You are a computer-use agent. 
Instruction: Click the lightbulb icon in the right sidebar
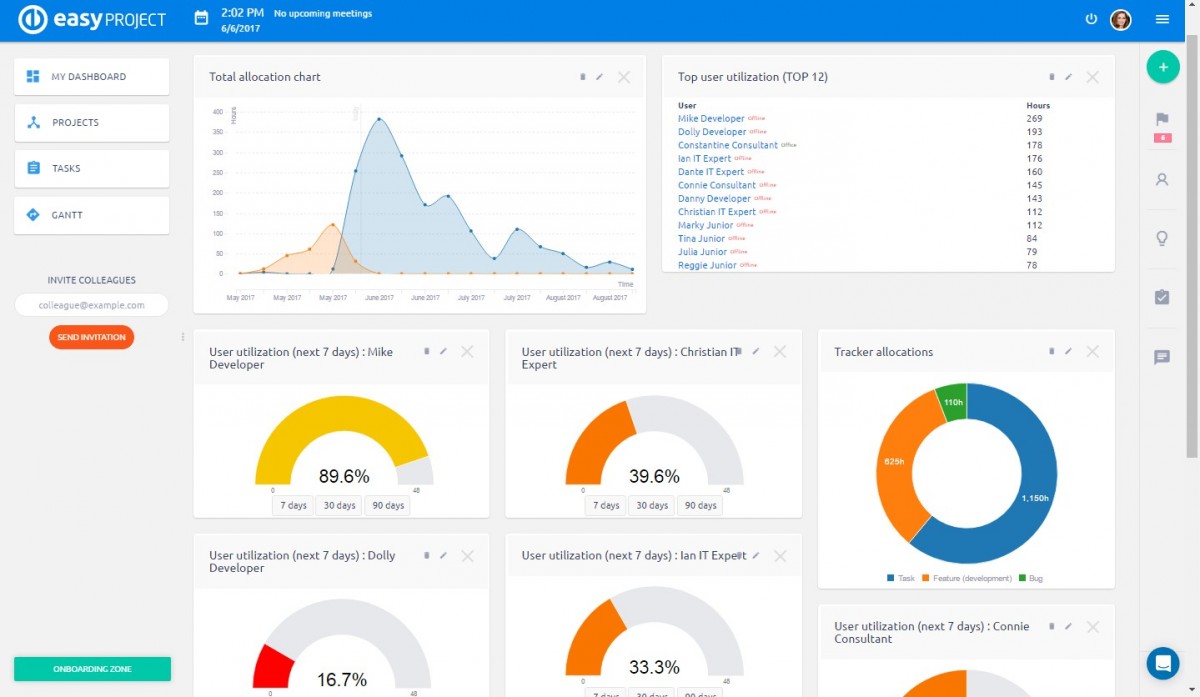click(1161, 238)
